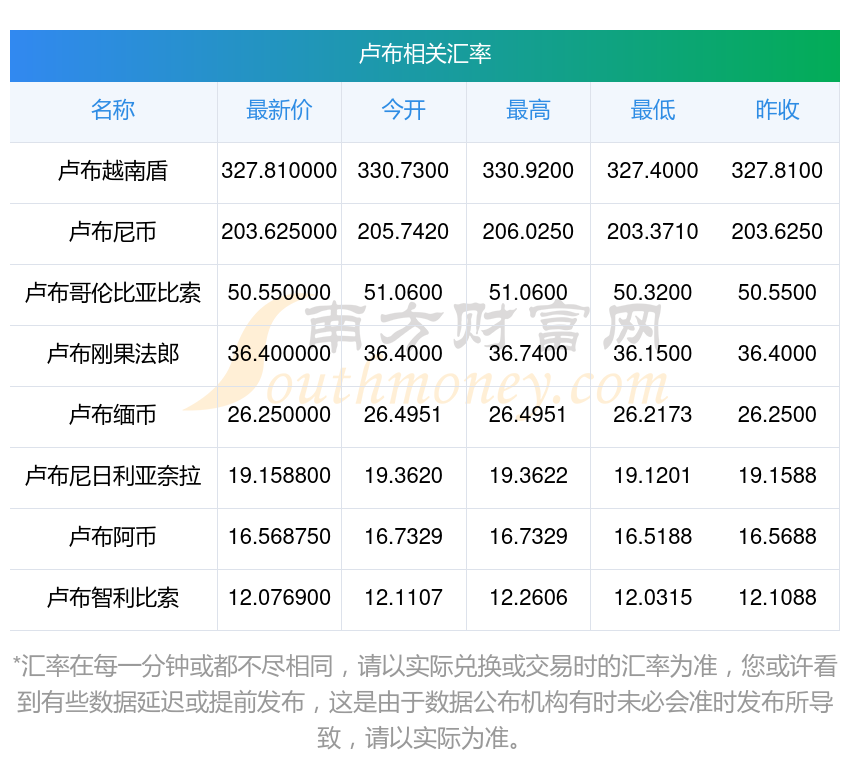Screen dimensions: 850x769
Task: Click latest price 36.400000
Action: pos(279,354)
